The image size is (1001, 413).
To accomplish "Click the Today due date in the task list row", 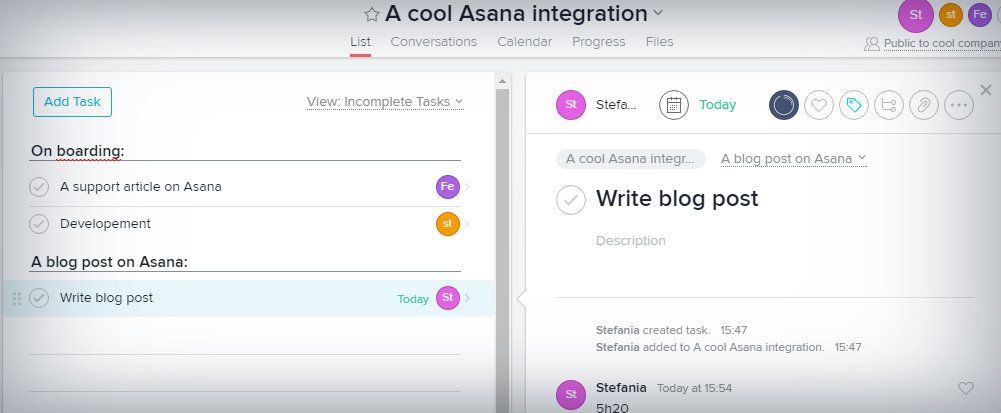I will (413, 299).
